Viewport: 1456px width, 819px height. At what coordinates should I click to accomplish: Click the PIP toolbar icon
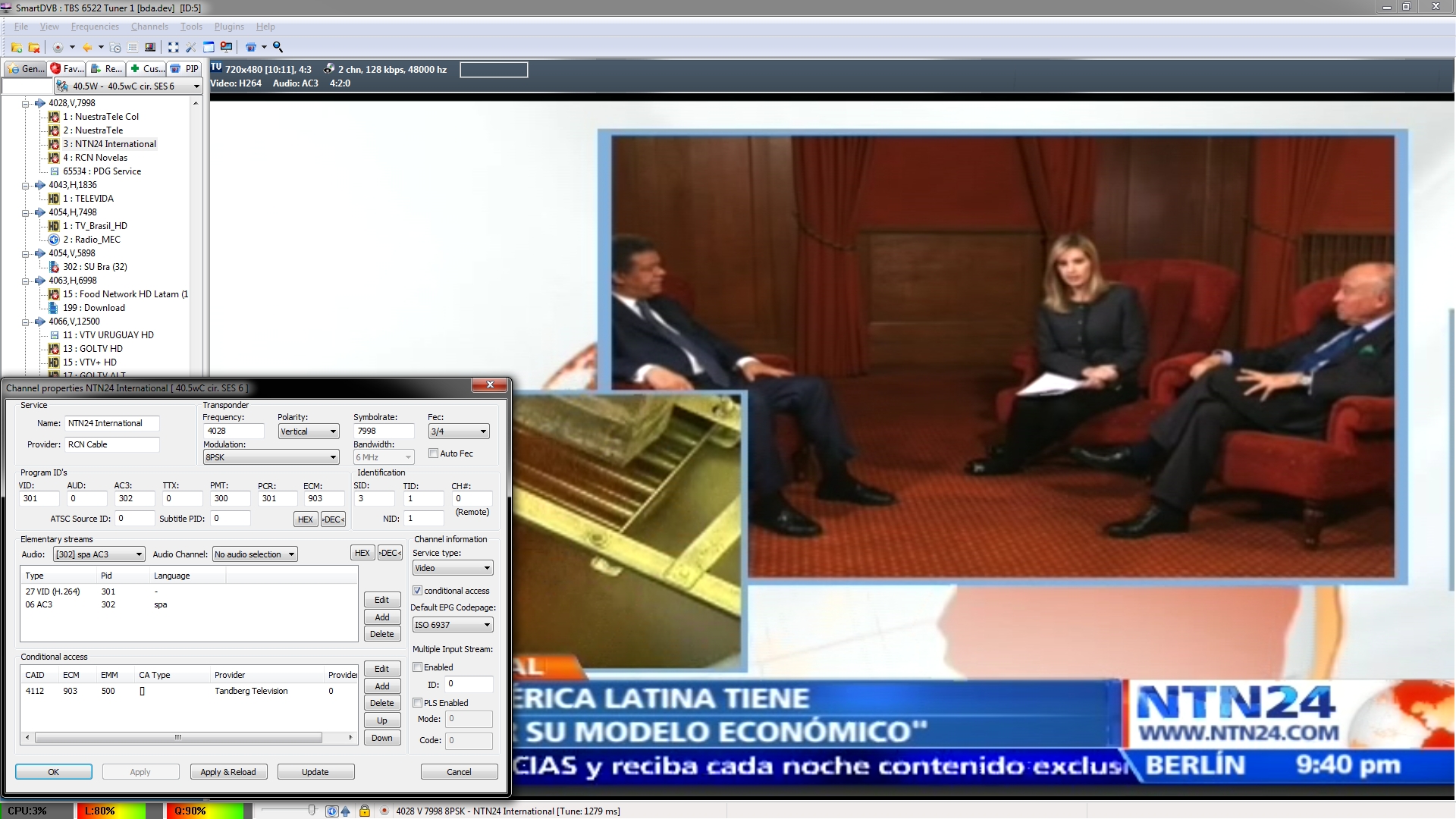[x=251, y=47]
